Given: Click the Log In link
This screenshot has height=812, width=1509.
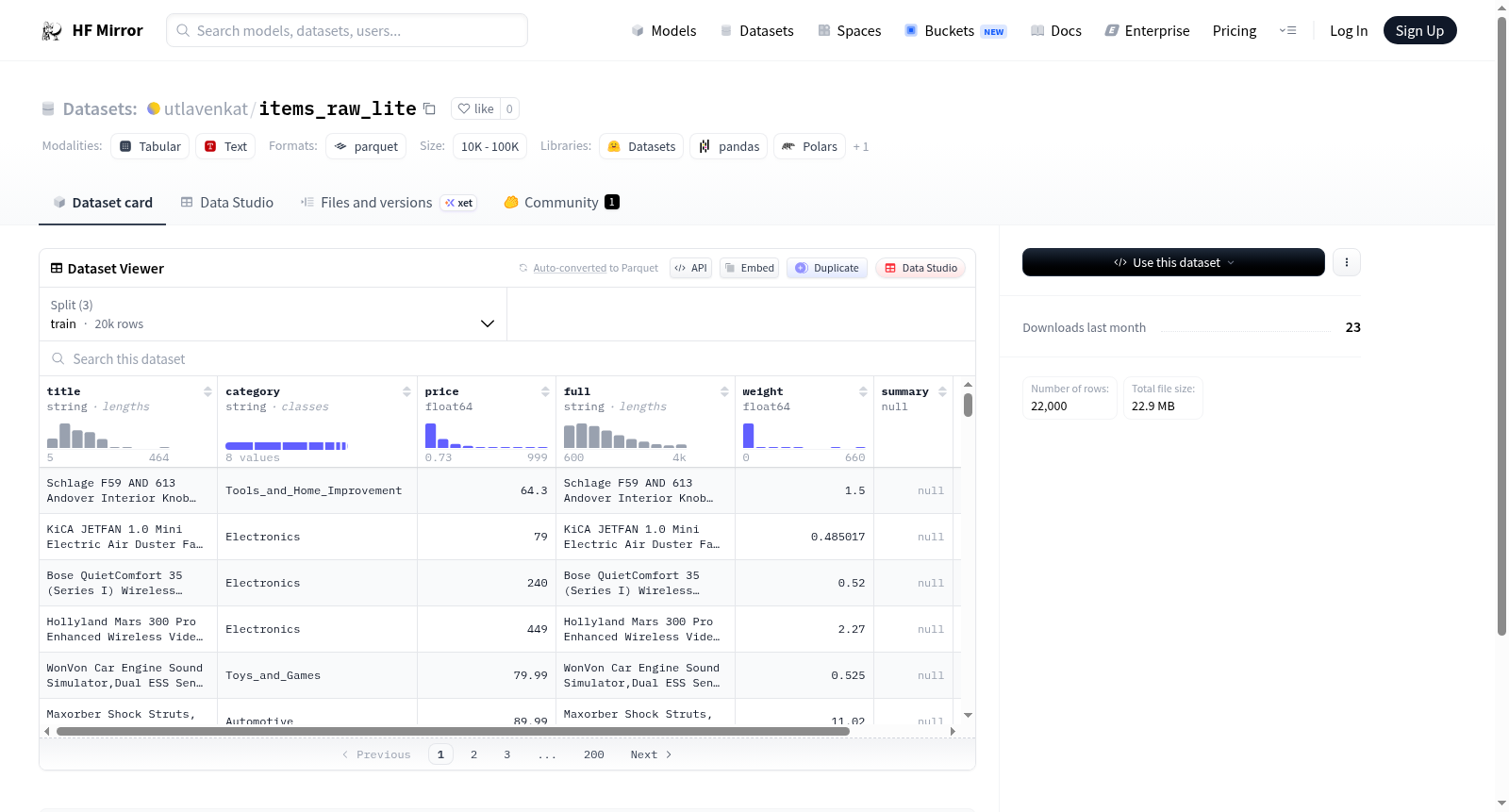Looking at the screenshot, I should click(1349, 31).
